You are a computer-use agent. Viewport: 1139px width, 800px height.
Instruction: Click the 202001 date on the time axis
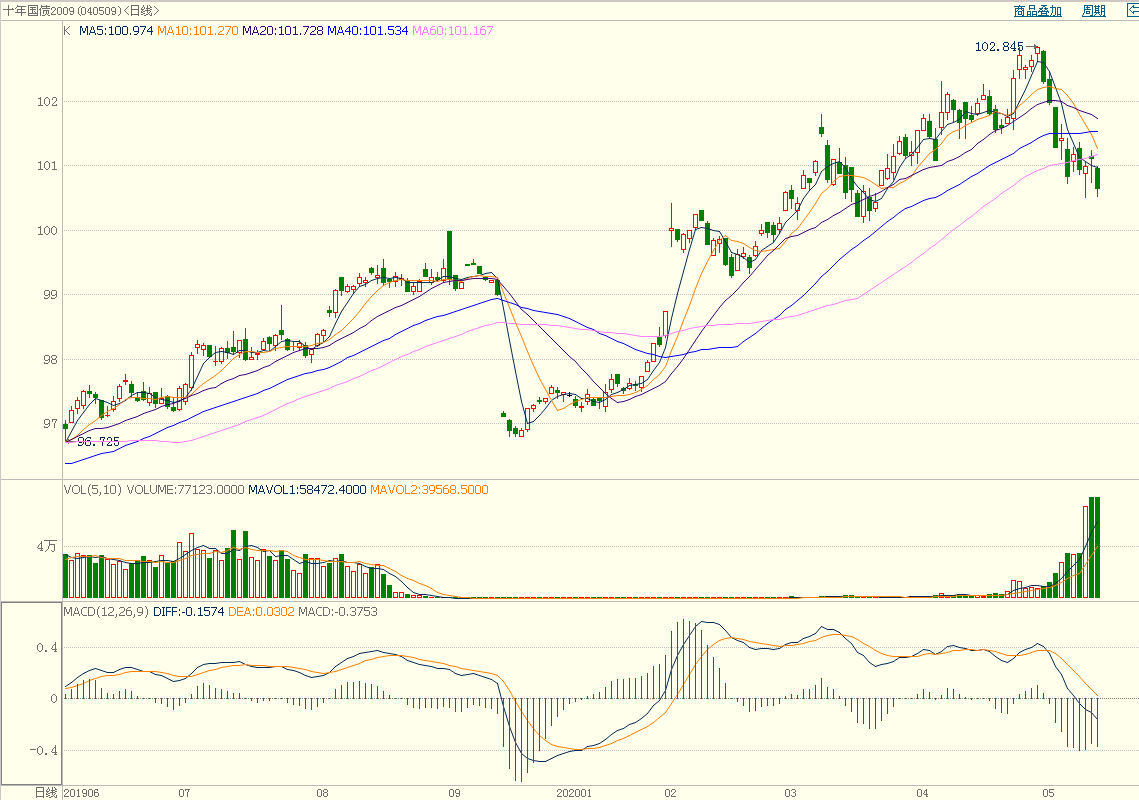(574, 792)
